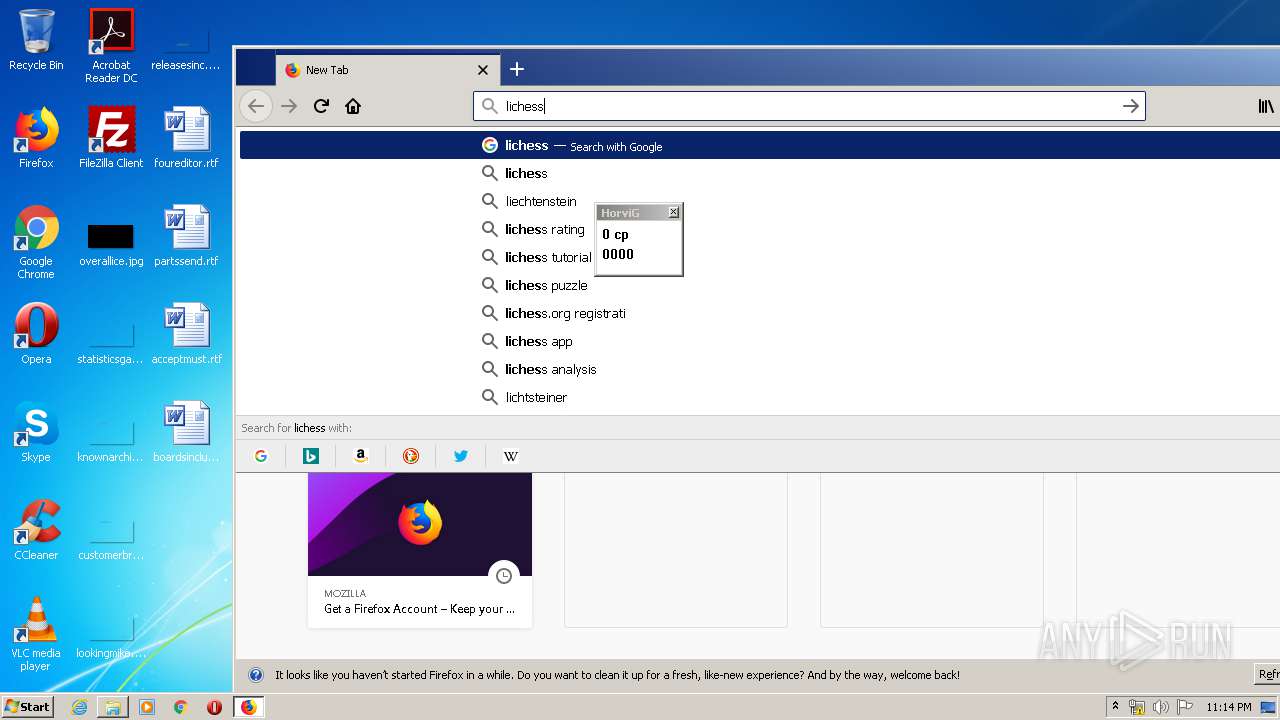The image size is (1280, 720).
Task: Click the '0000' value in HorviG
Action: (x=618, y=254)
